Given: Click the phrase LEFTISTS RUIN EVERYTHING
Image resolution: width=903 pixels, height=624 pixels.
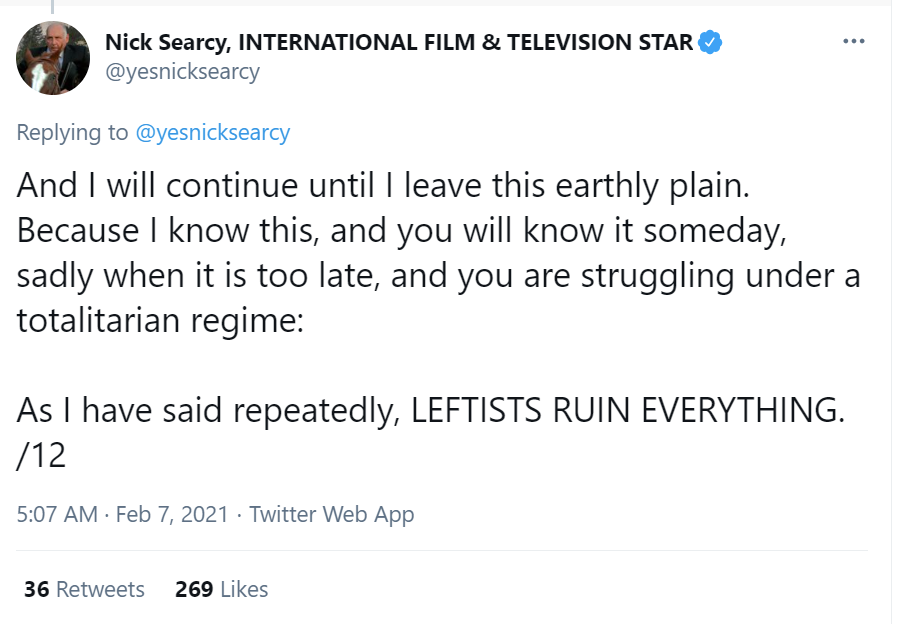Looking at the screenshot, I should pyautogui.click(x=628, y=412).
